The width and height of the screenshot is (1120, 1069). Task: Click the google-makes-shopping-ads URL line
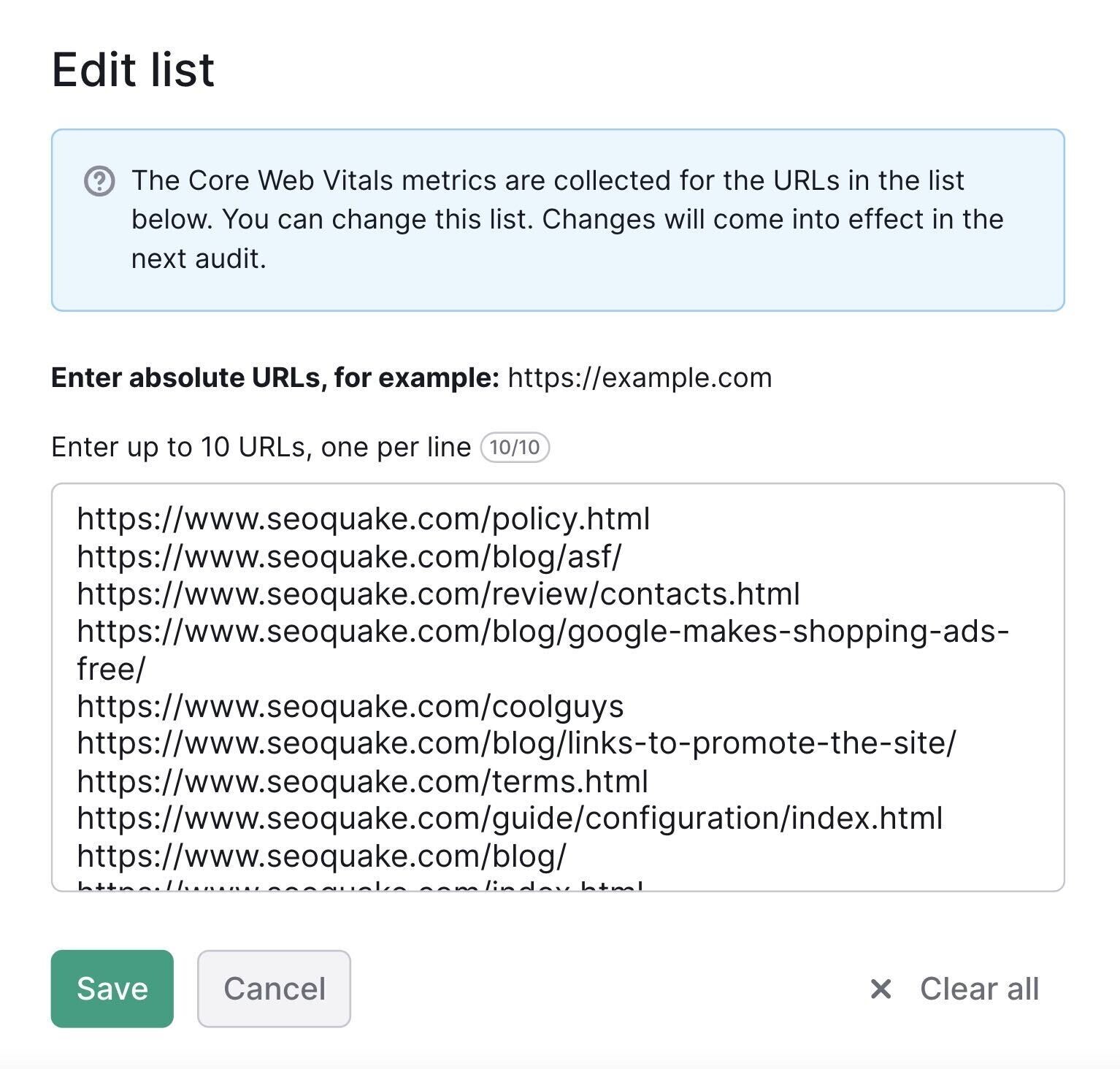click(542, 650)
